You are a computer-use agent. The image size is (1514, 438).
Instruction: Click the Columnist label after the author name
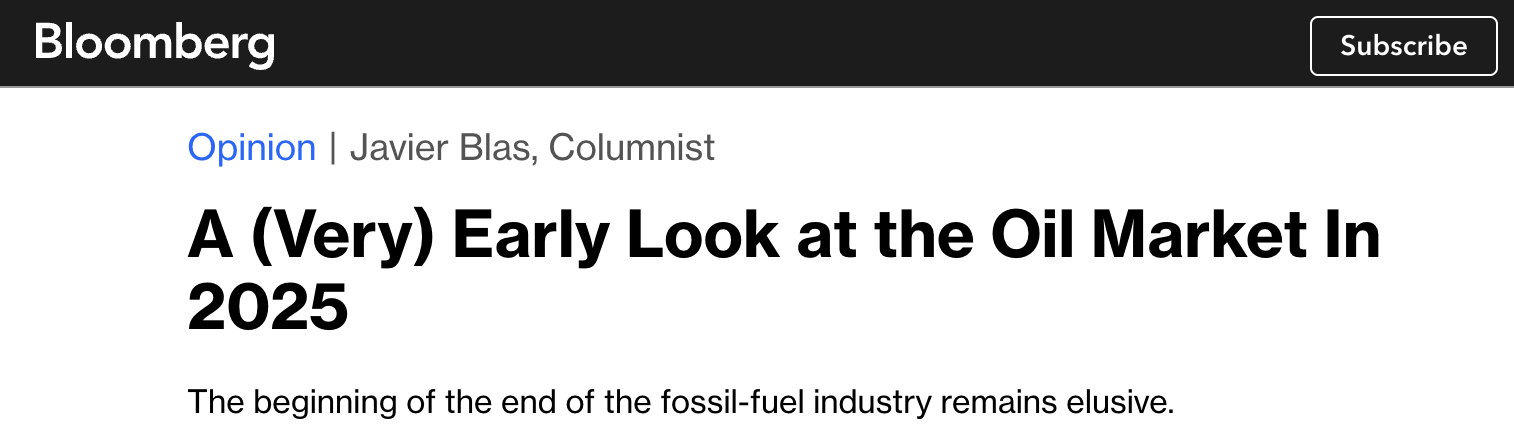[632, 148]
